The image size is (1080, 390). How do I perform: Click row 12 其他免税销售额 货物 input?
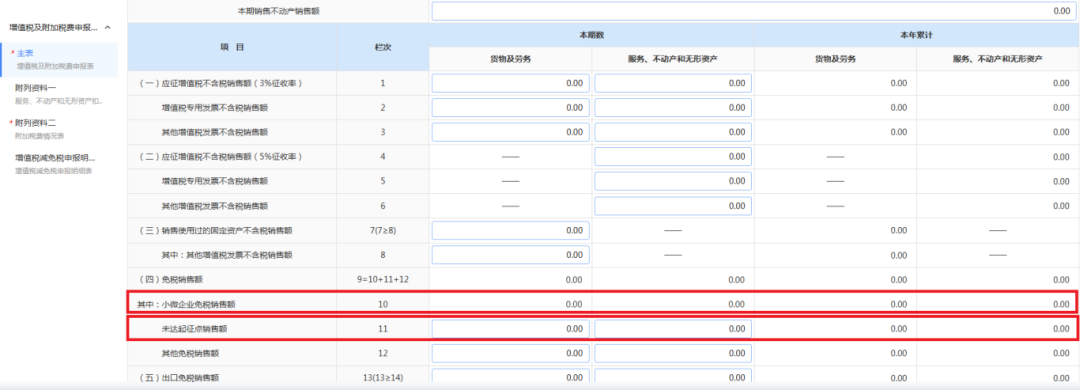510,353
